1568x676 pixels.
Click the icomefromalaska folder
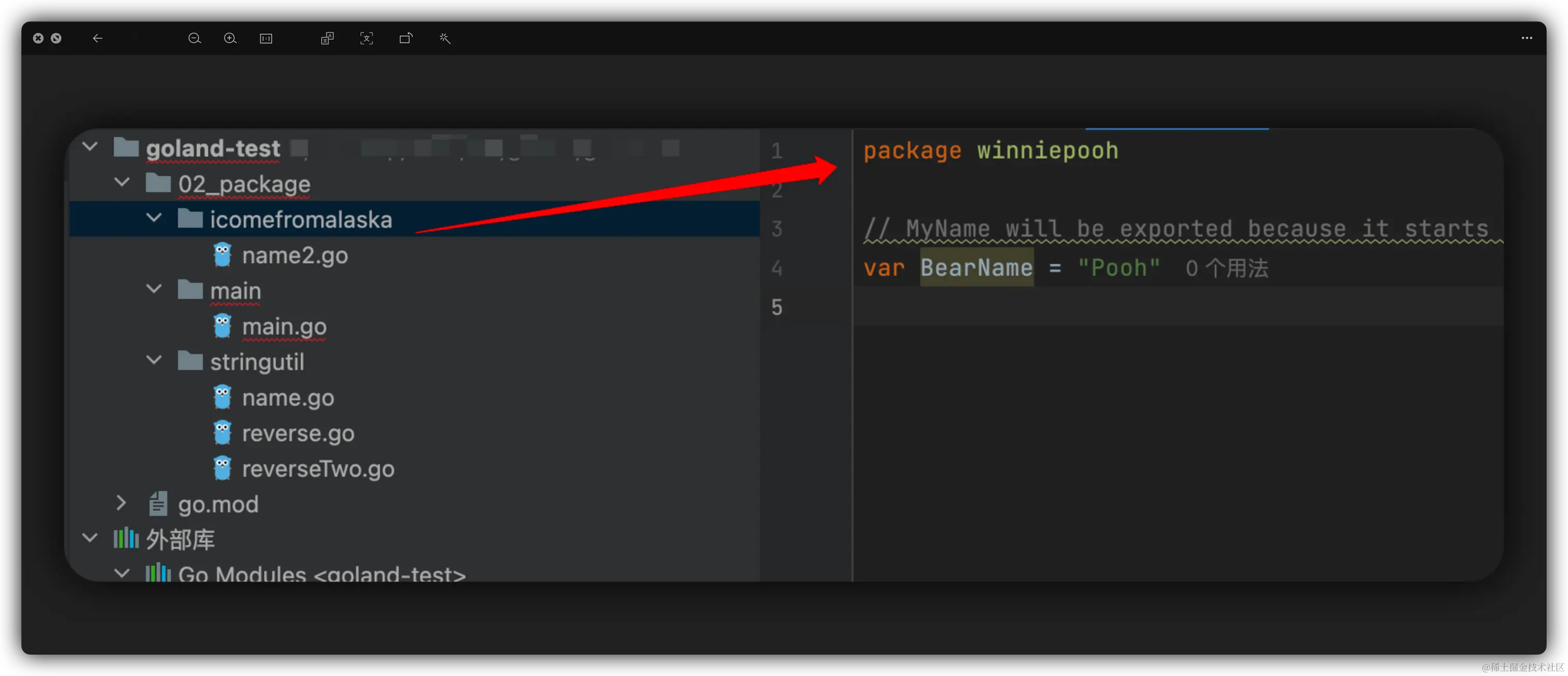pos(301,219)
